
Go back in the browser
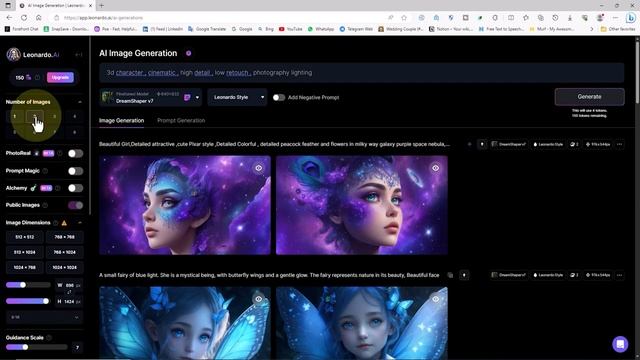tap(9, 18)
